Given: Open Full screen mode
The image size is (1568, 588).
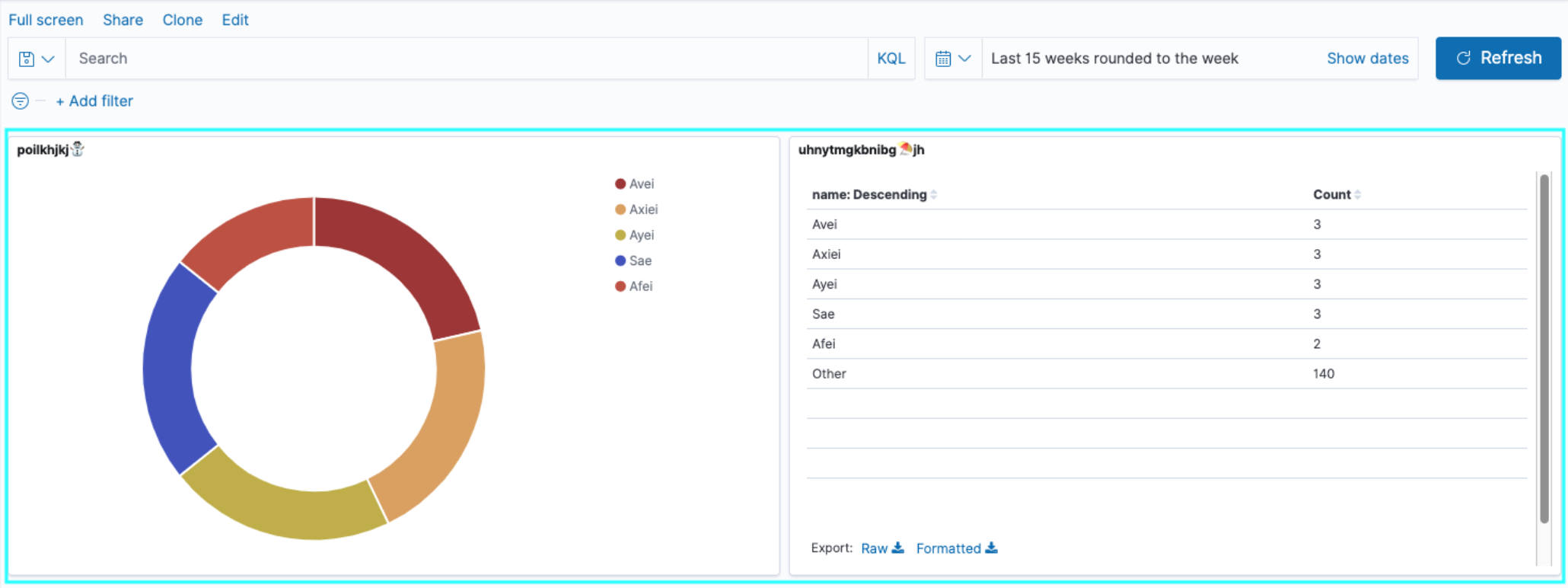Looking at the screenshot, I should [46, 20].
